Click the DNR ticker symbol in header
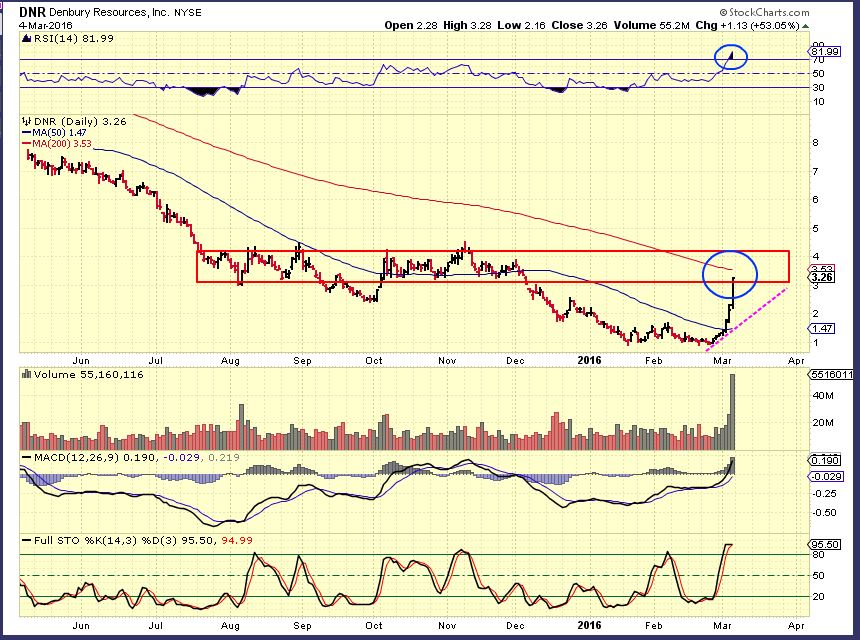This screenshot has width=860, height=640. 32,12
